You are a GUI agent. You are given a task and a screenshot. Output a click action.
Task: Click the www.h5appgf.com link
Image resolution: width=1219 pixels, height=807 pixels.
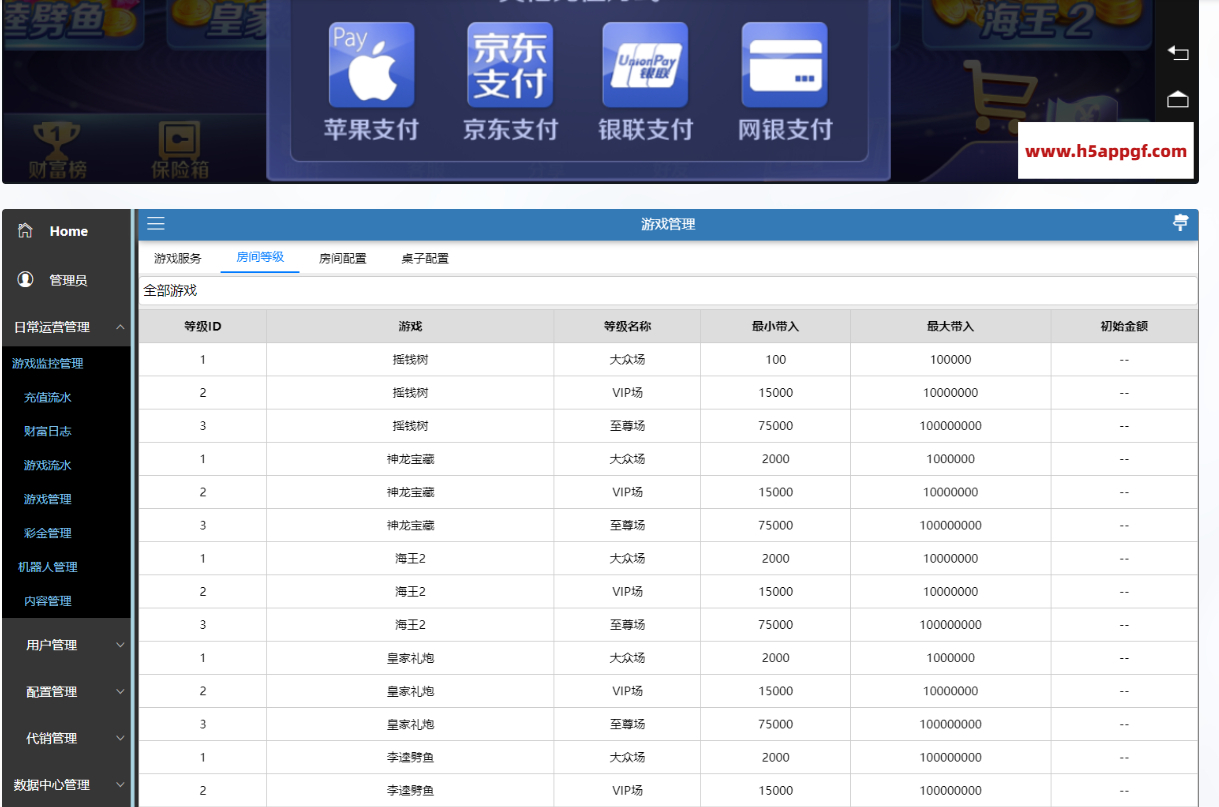1106,152
